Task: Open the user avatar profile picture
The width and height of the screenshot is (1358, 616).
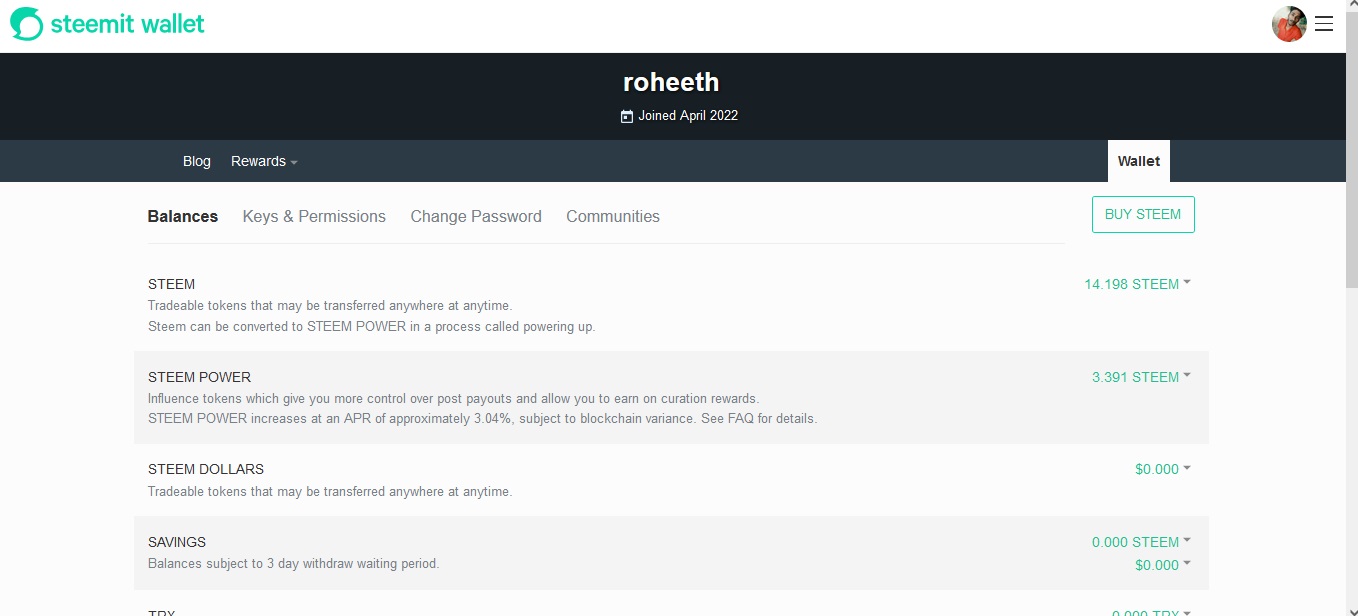Action: 1289,24
